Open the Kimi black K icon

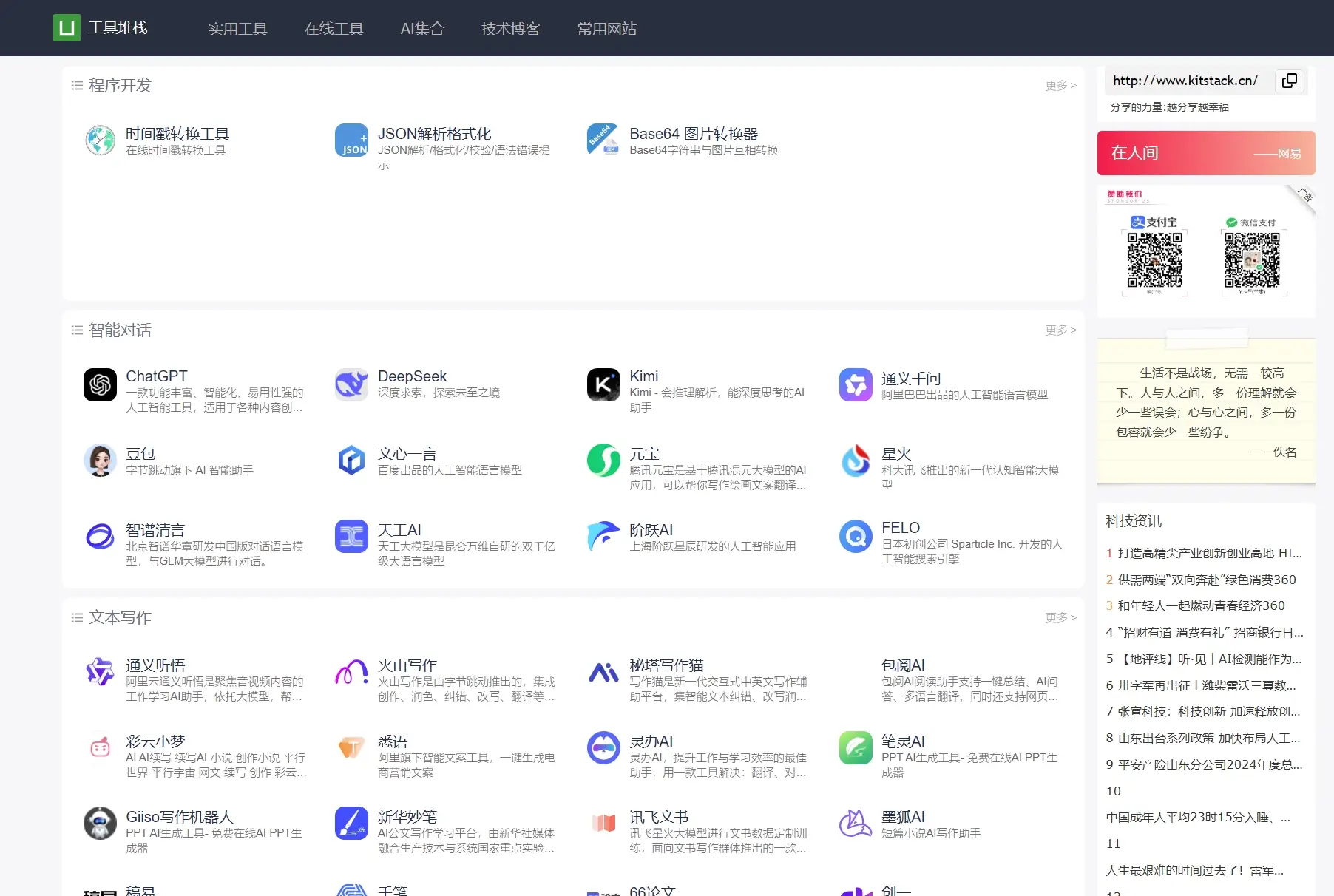(x=603, y=384)
